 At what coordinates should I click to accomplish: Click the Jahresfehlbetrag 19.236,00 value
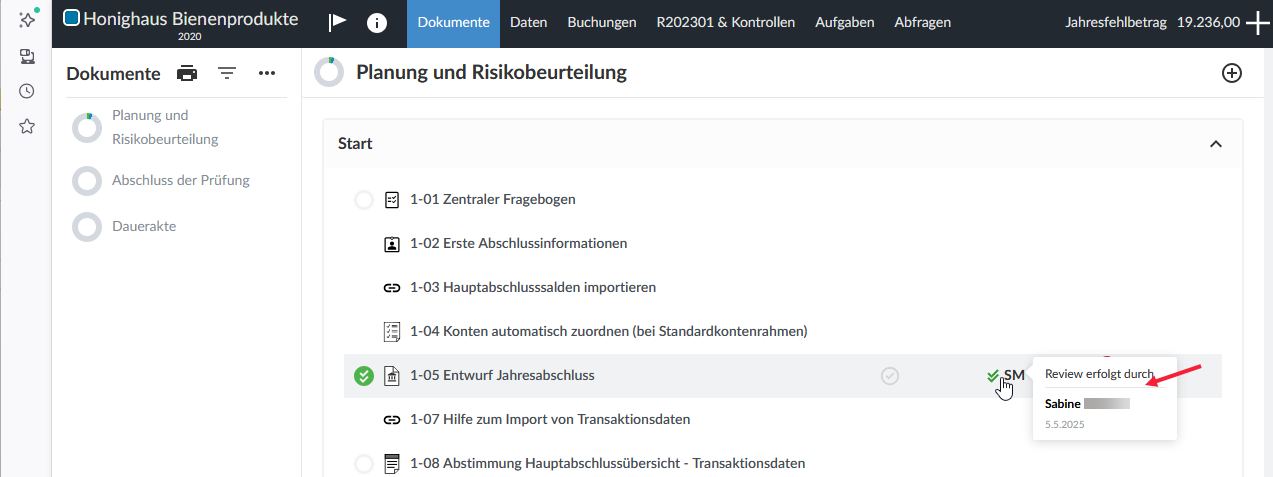tap(1208, 22)
